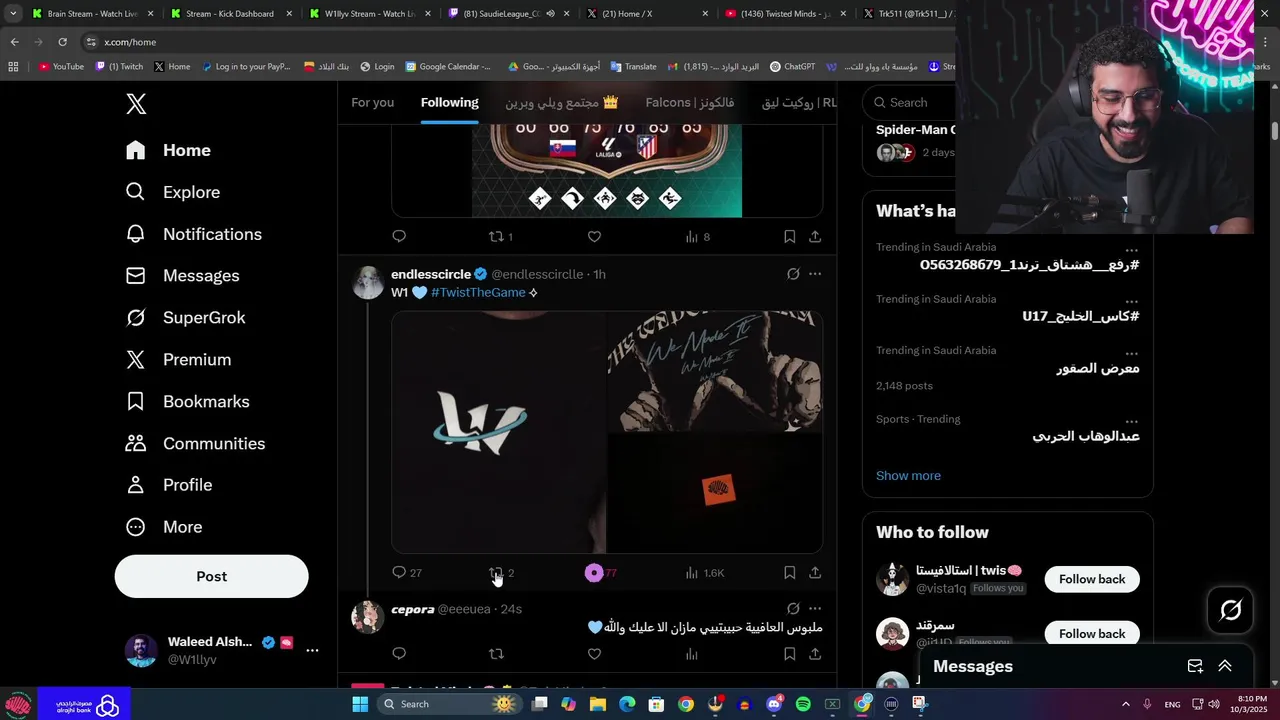The height and width of the screenshot is (720, 1280).
Task: Ask Grok about the cepora post
Action: pos(793,609)
